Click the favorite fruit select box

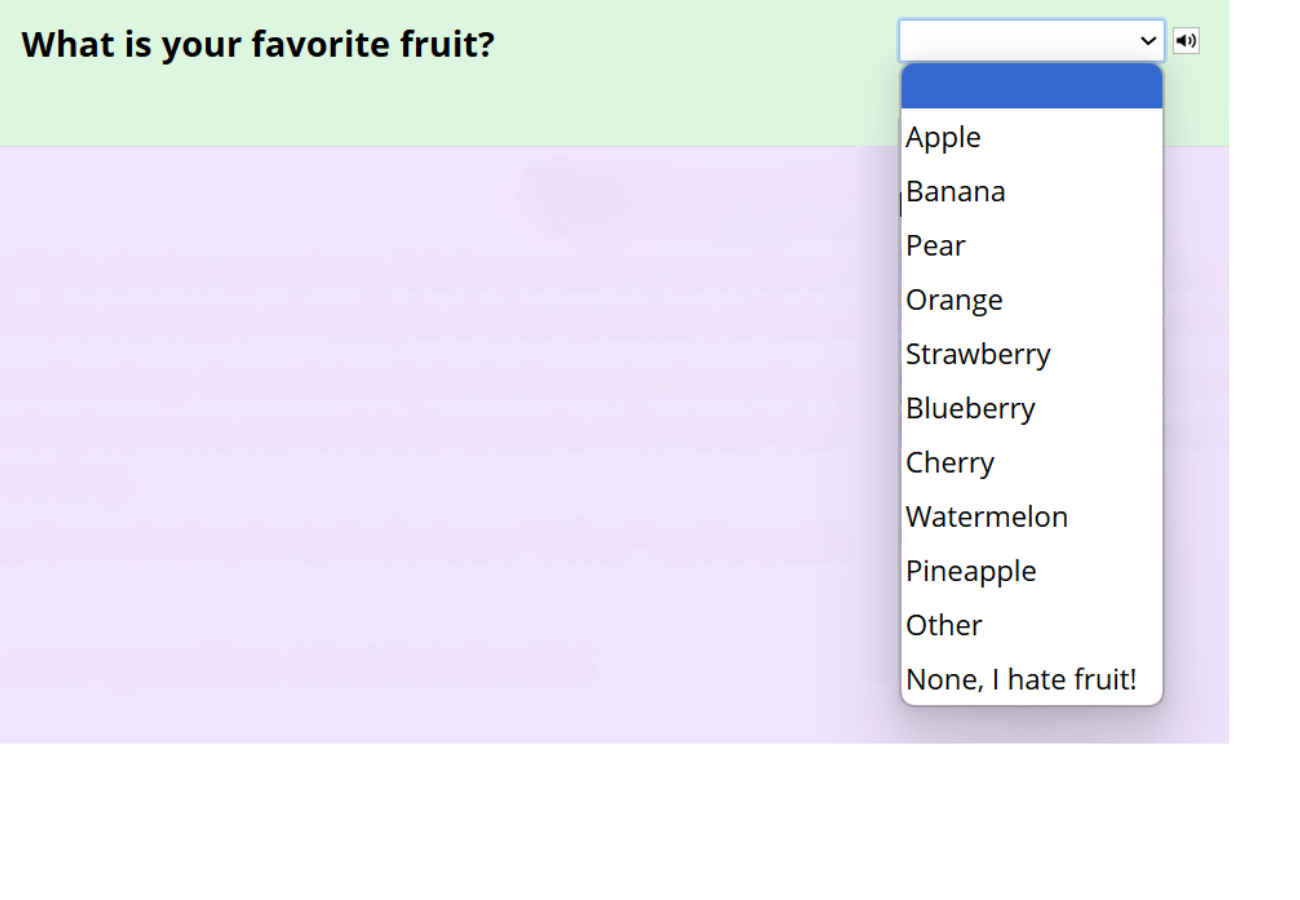1031,41
